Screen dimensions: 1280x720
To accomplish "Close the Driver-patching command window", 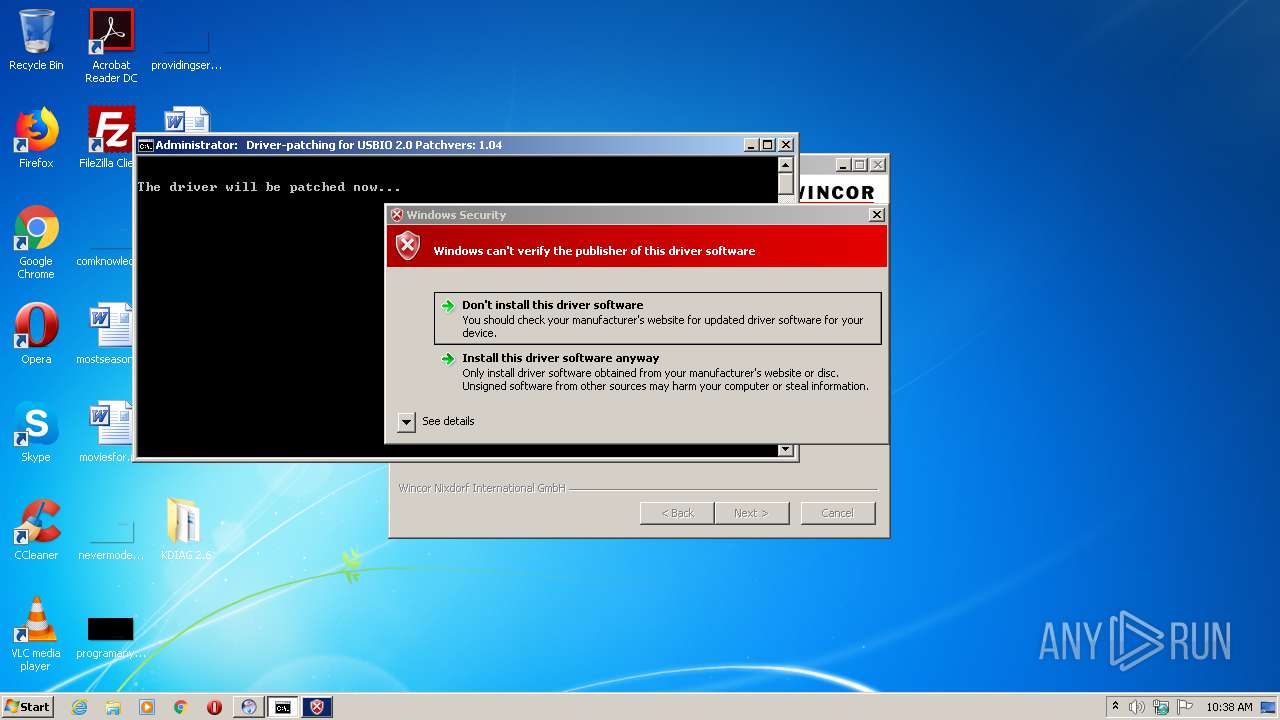I will pyautogui.click(x=786, y=145).
